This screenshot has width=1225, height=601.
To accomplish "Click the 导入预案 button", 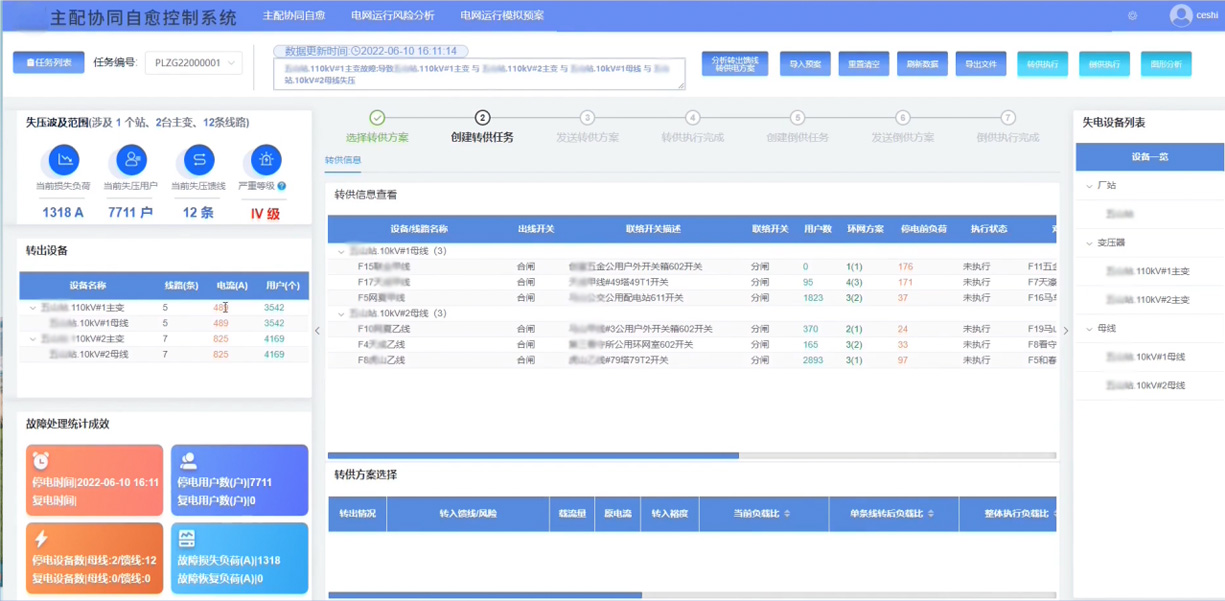I will click(805, 64).
